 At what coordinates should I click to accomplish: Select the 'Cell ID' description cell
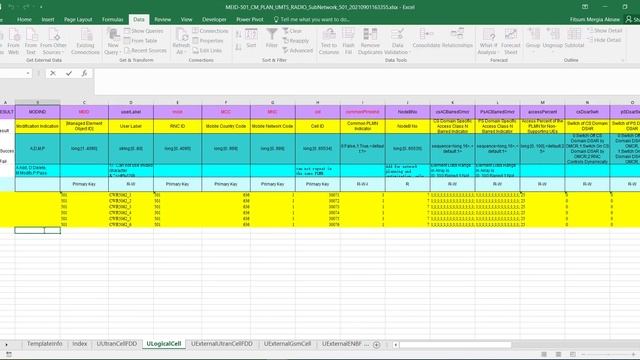pos(318,126)
